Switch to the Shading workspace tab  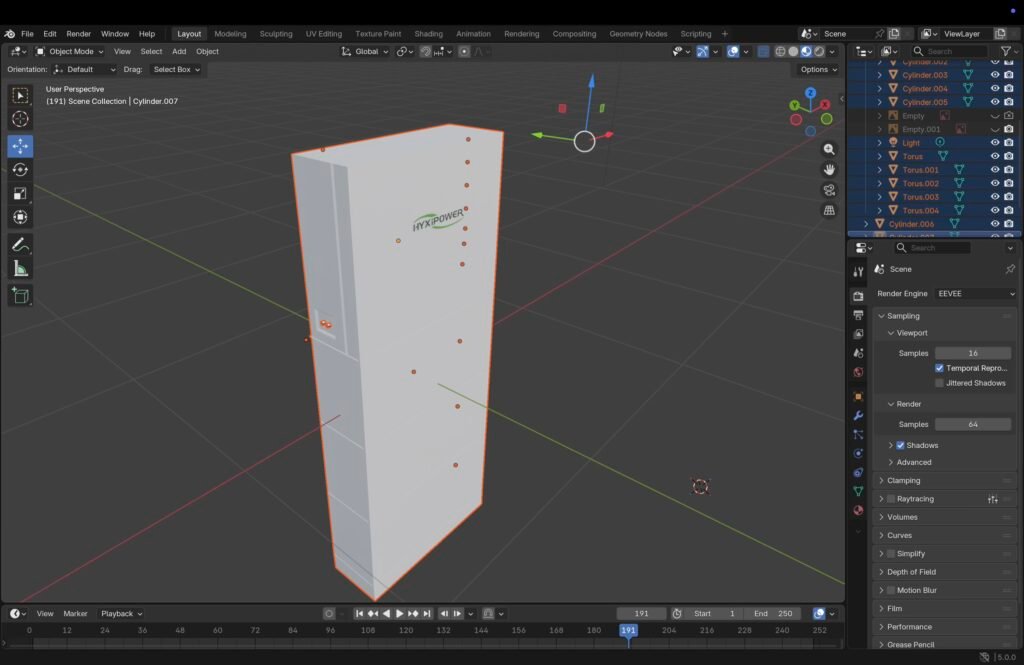428,34
